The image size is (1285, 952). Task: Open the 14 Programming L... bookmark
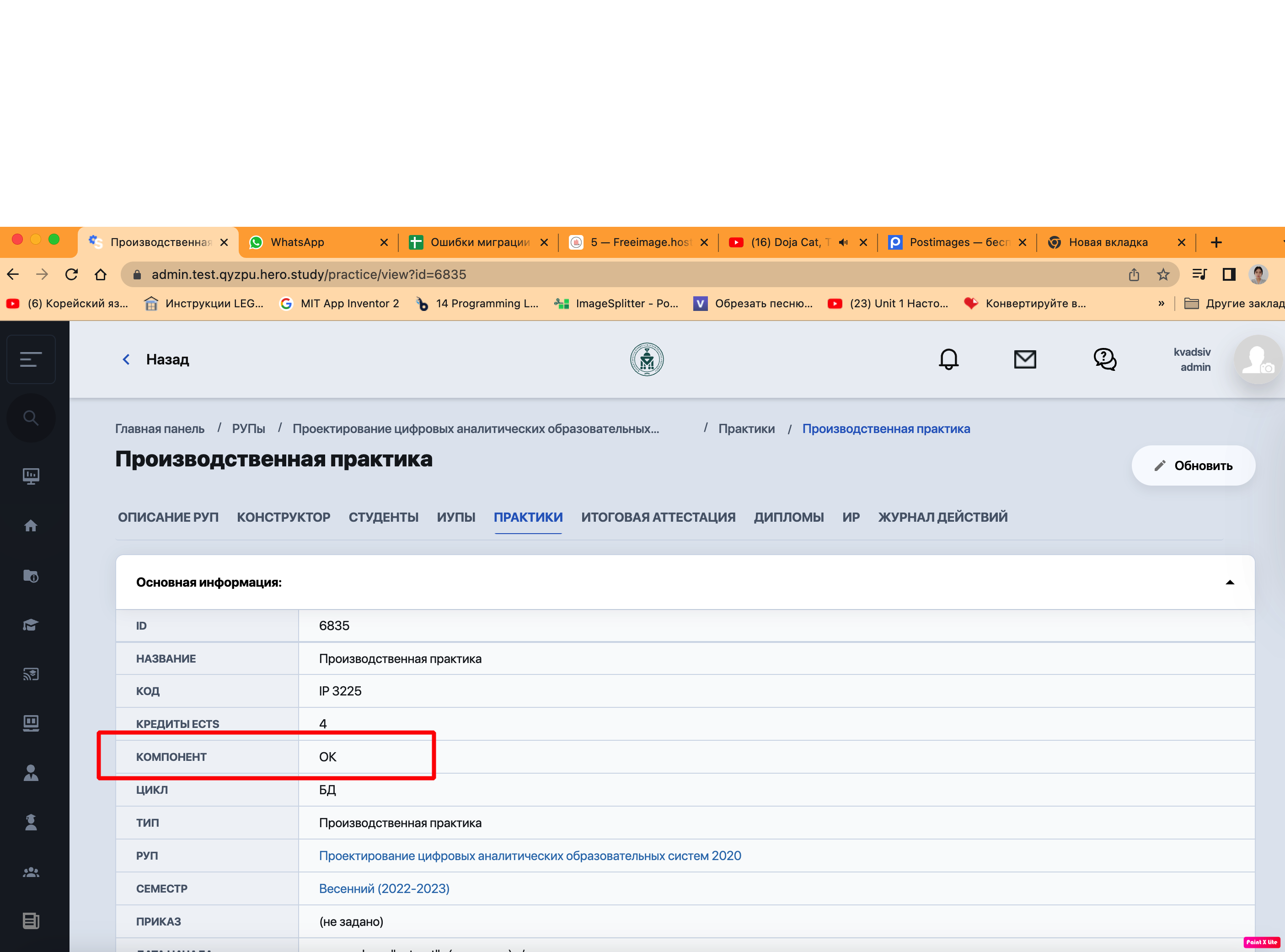click(477, 303)
